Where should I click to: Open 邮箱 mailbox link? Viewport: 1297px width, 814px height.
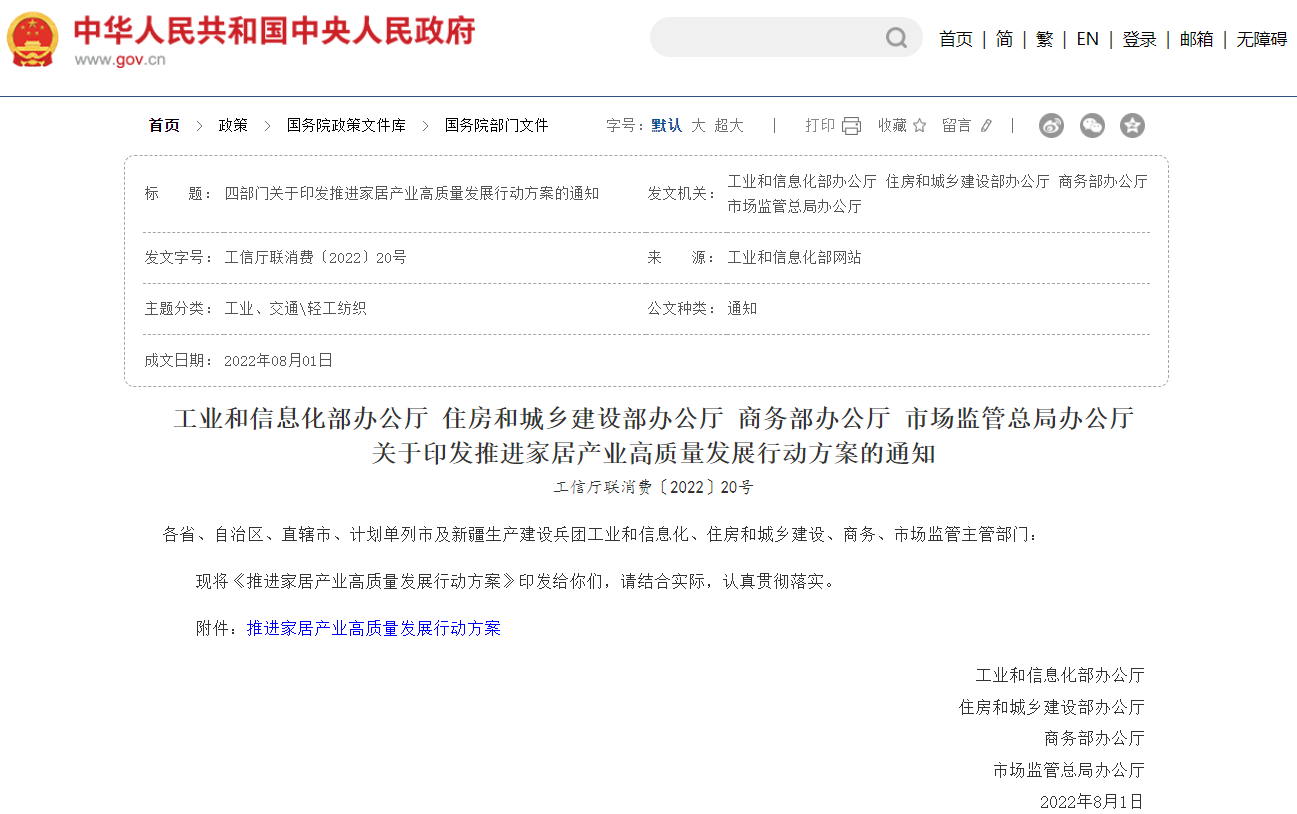point(1196,39)
